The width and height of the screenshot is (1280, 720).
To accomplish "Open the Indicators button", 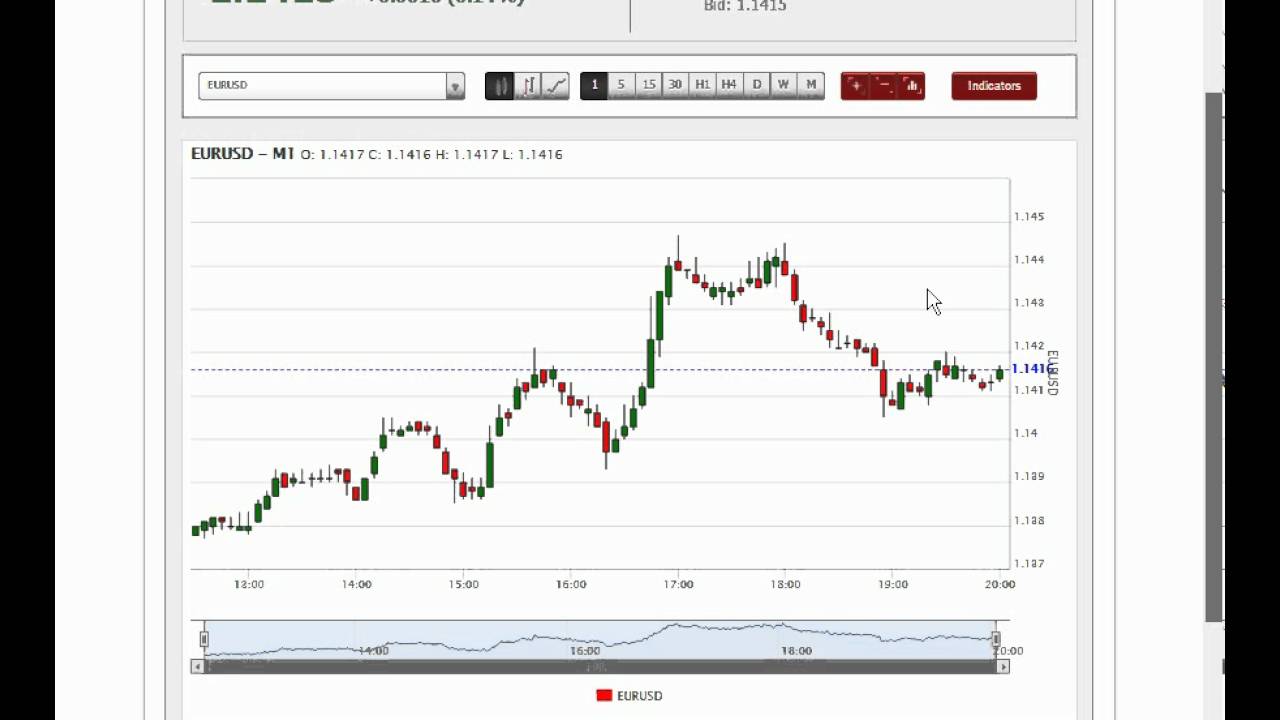I will 994,86.
